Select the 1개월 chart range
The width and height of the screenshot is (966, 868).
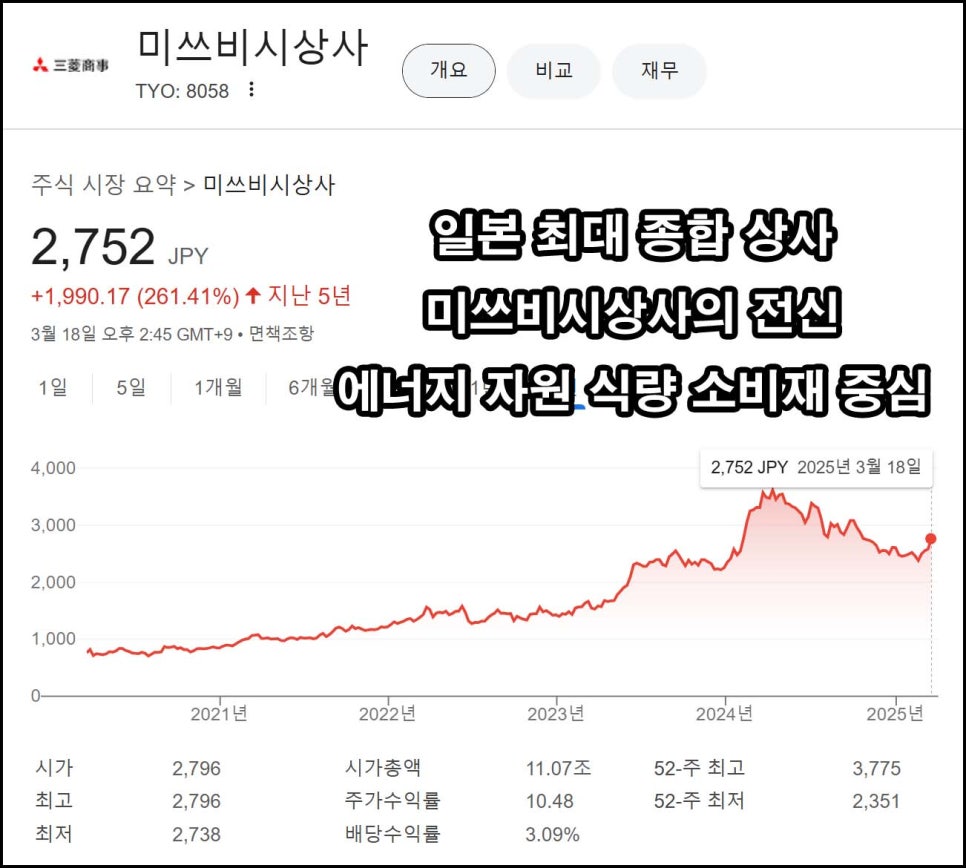pos(218,387)
